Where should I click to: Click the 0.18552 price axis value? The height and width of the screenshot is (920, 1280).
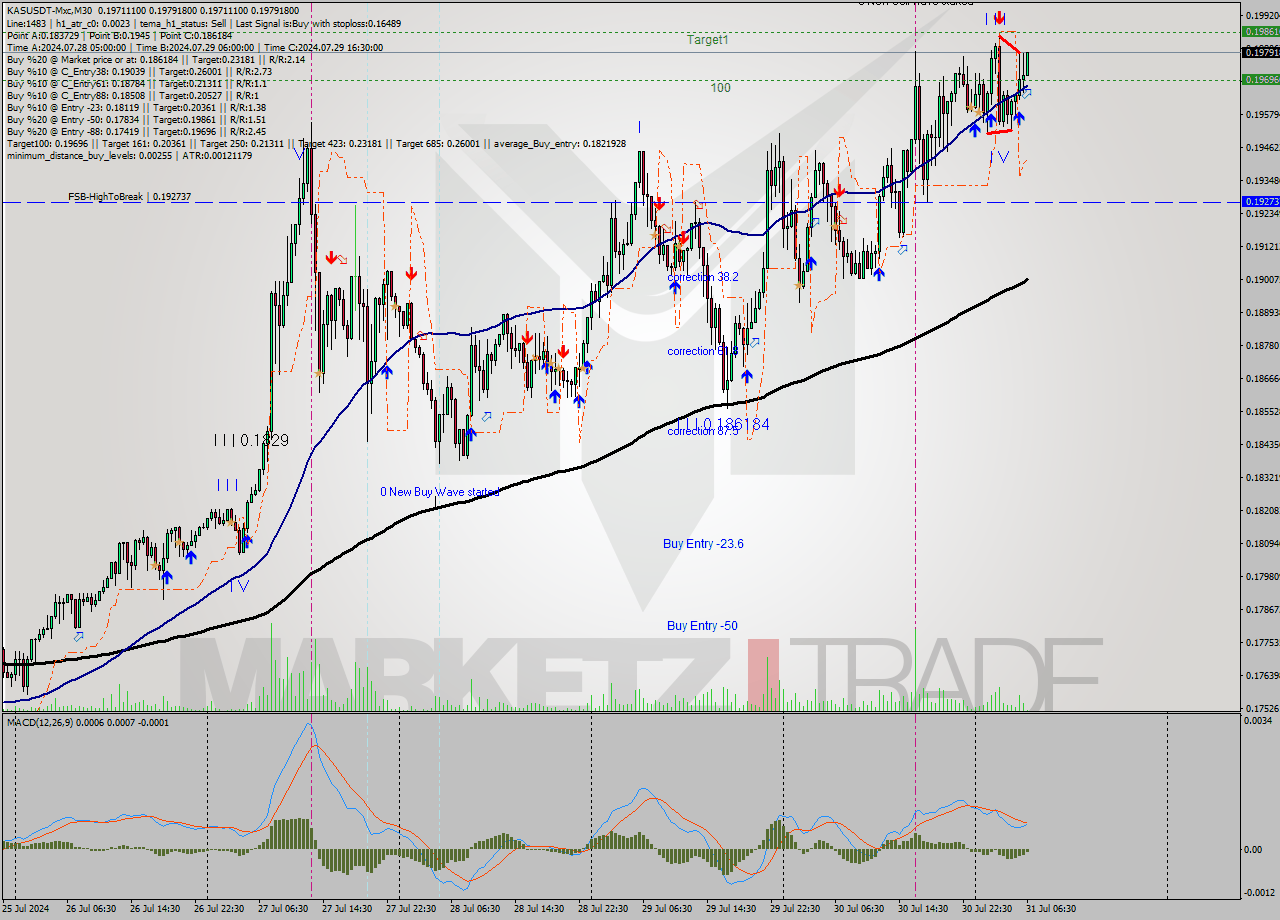1262,411
